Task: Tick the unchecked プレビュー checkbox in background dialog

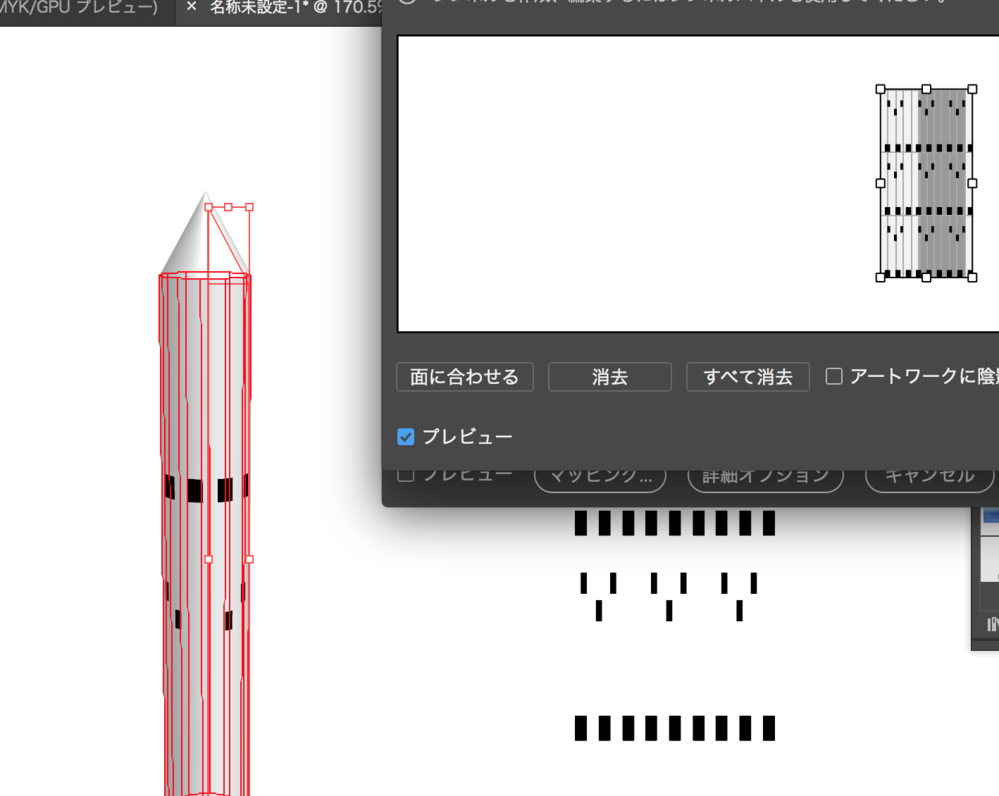Action: tap(406, 474)
